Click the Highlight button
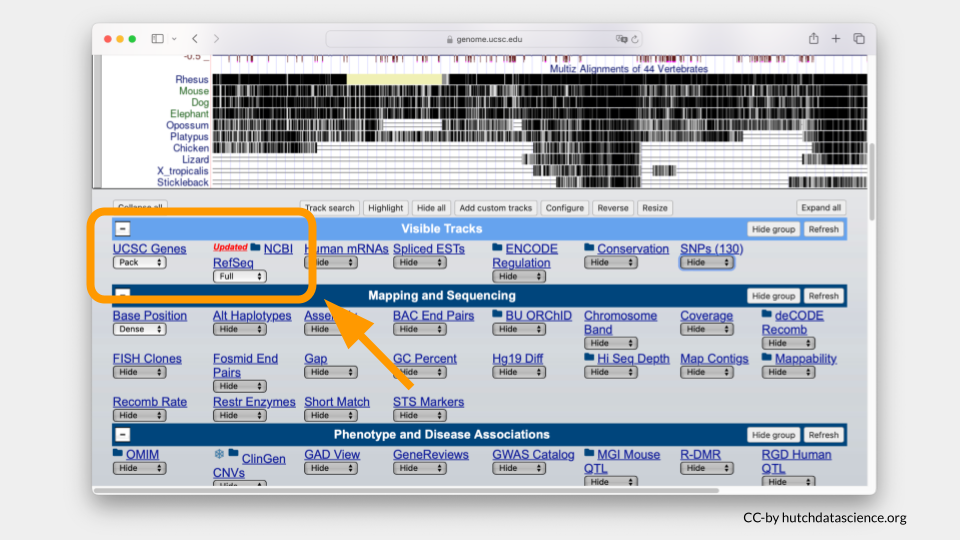Screen dimensions: 960x540 (x=386, y=208)
